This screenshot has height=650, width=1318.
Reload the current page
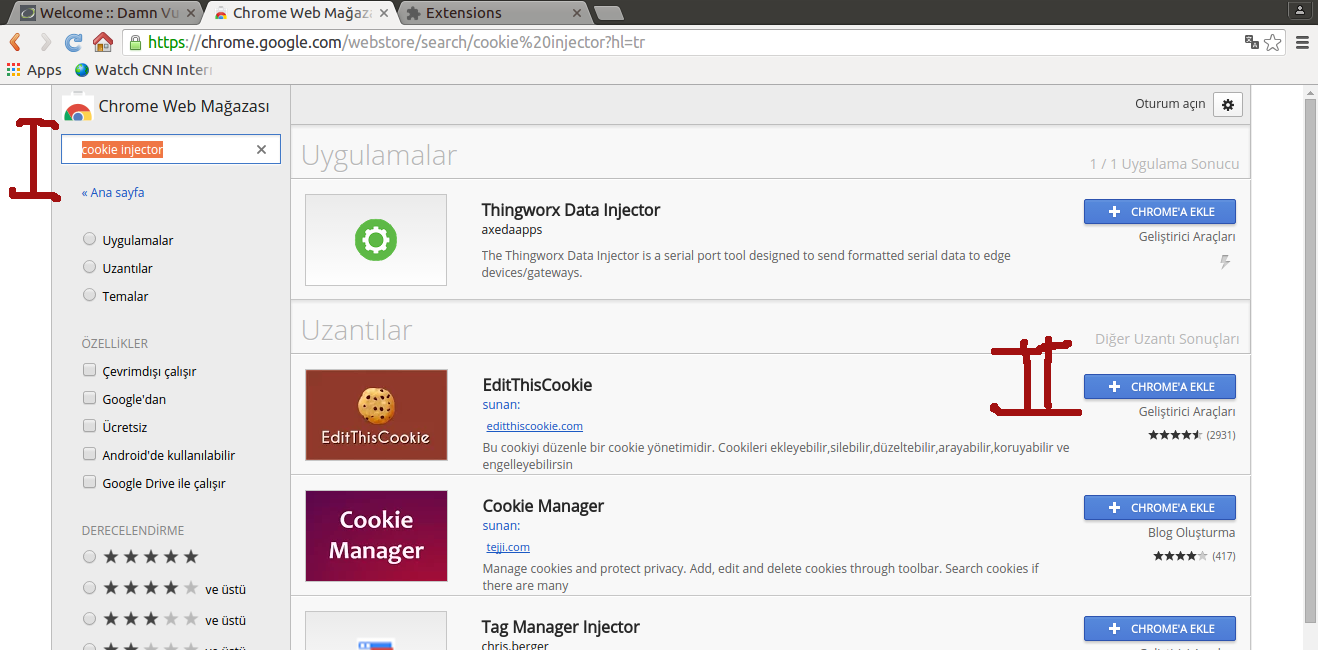(x=73, y=43)
